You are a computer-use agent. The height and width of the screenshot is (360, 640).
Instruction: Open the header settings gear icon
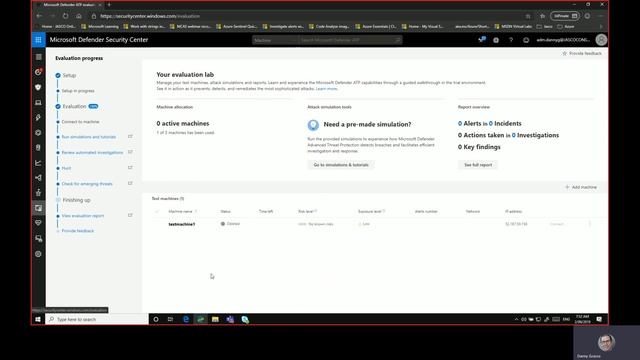coord(496,40)
